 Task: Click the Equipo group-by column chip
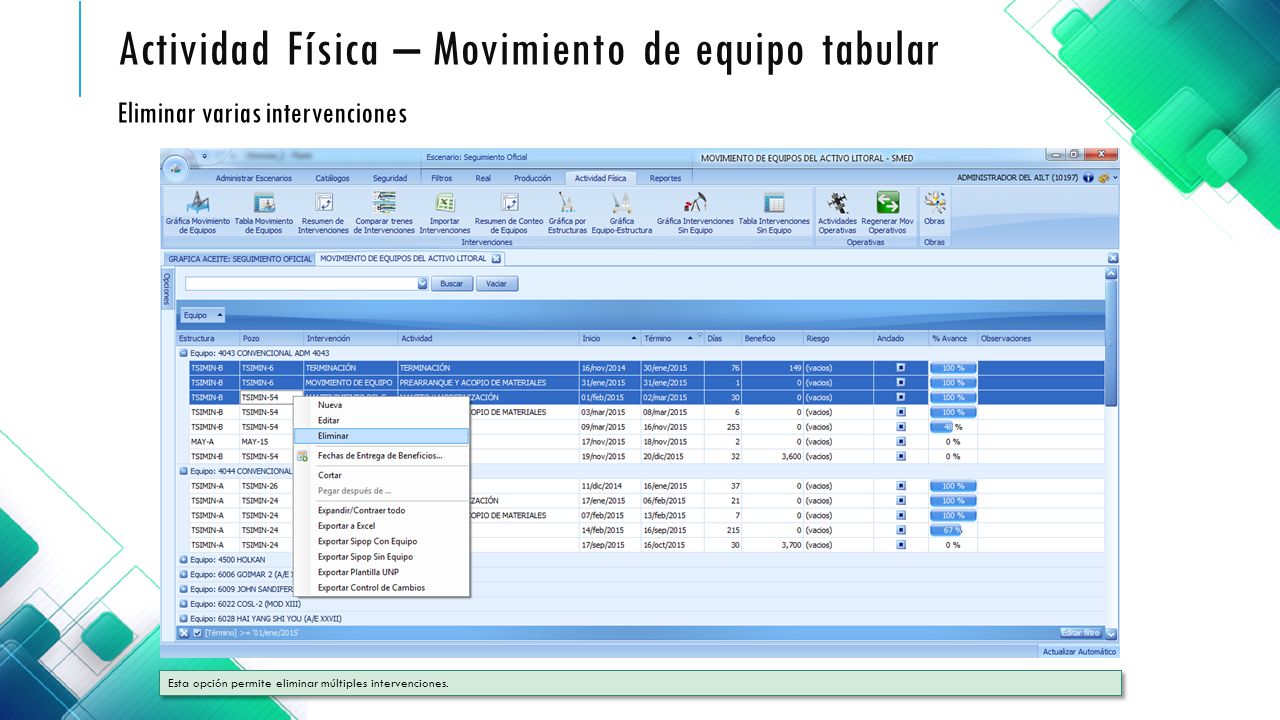pyautogui.click(x=202, y=315)
